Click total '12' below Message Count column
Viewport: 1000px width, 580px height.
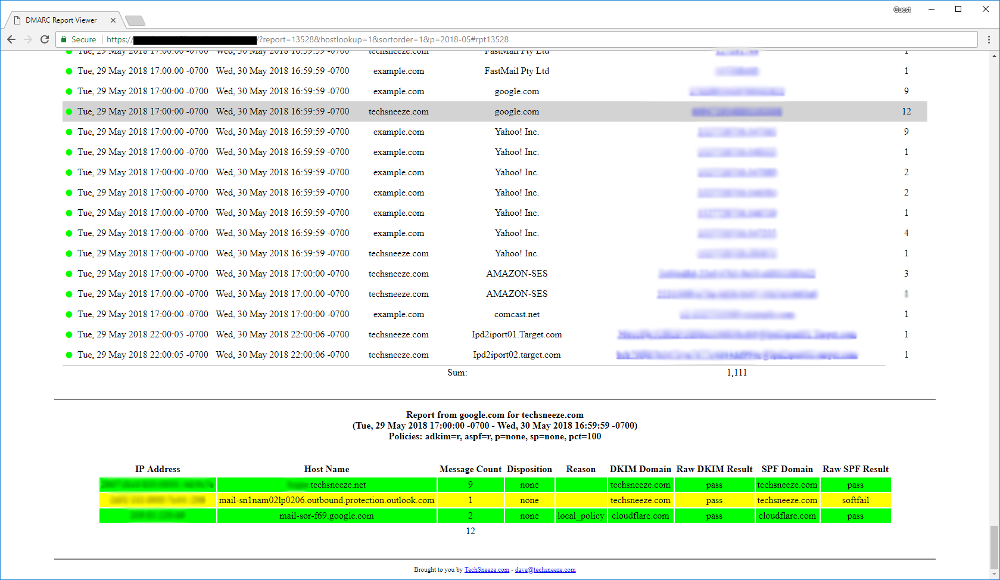471,531
